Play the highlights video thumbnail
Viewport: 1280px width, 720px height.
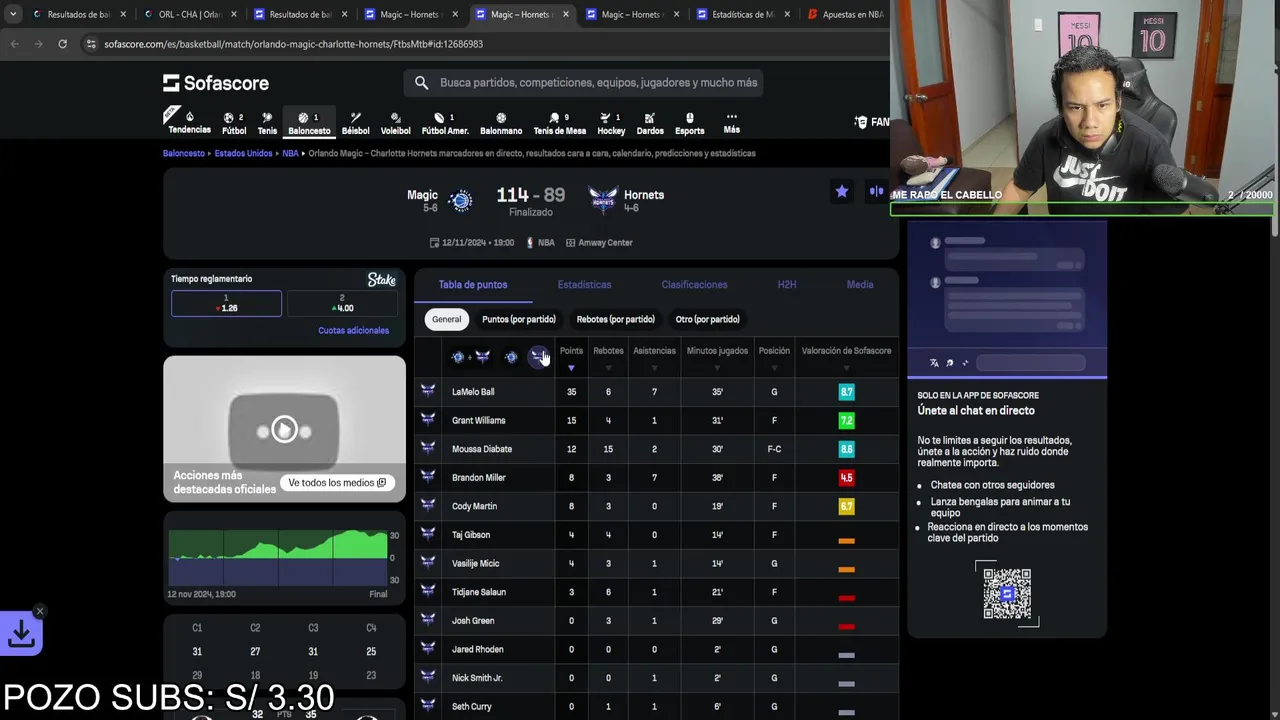pos(284,429)
